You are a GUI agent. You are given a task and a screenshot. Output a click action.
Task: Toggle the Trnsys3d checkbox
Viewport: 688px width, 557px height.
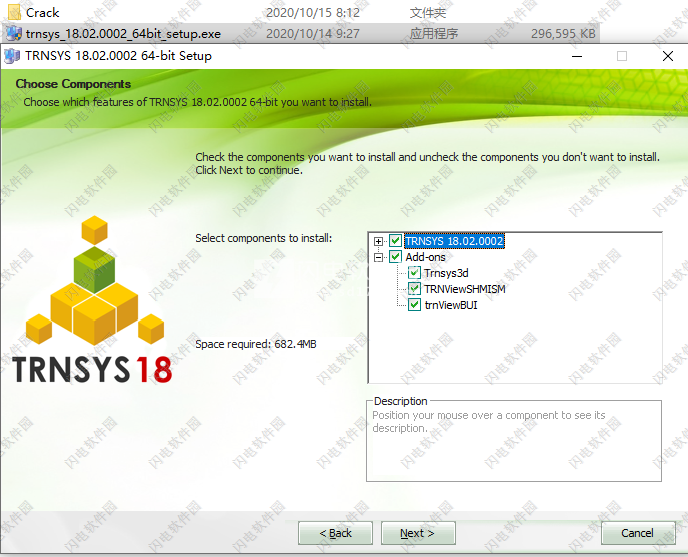[414, 273]
